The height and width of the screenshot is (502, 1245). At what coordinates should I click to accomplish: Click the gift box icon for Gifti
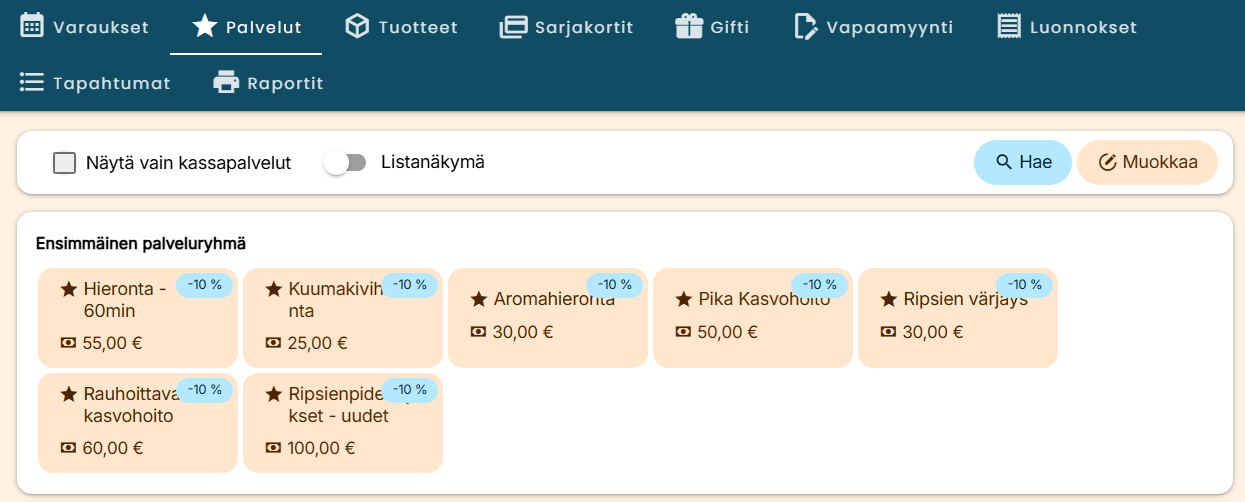[689, 27]
